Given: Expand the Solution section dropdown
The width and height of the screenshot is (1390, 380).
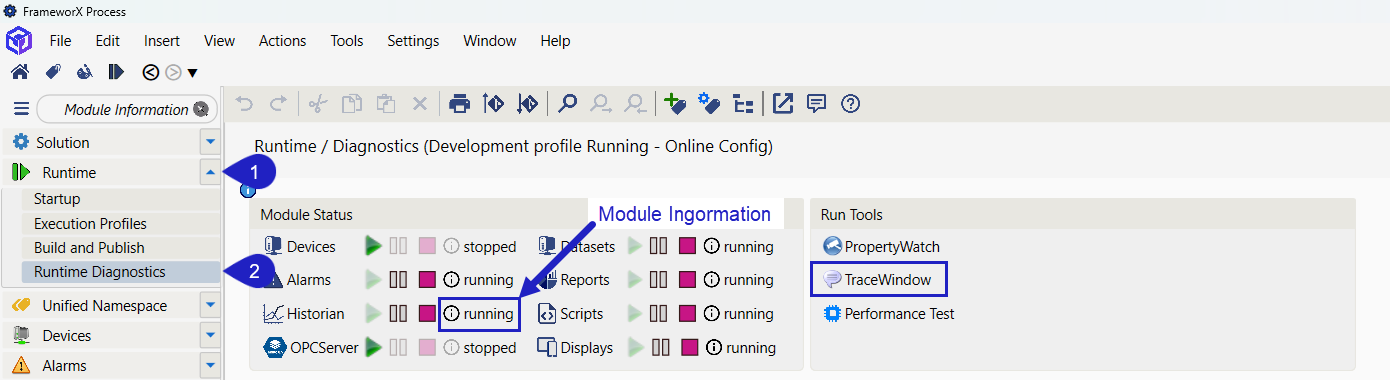Looking at the screenshot, I should click(x=209, y=142).
